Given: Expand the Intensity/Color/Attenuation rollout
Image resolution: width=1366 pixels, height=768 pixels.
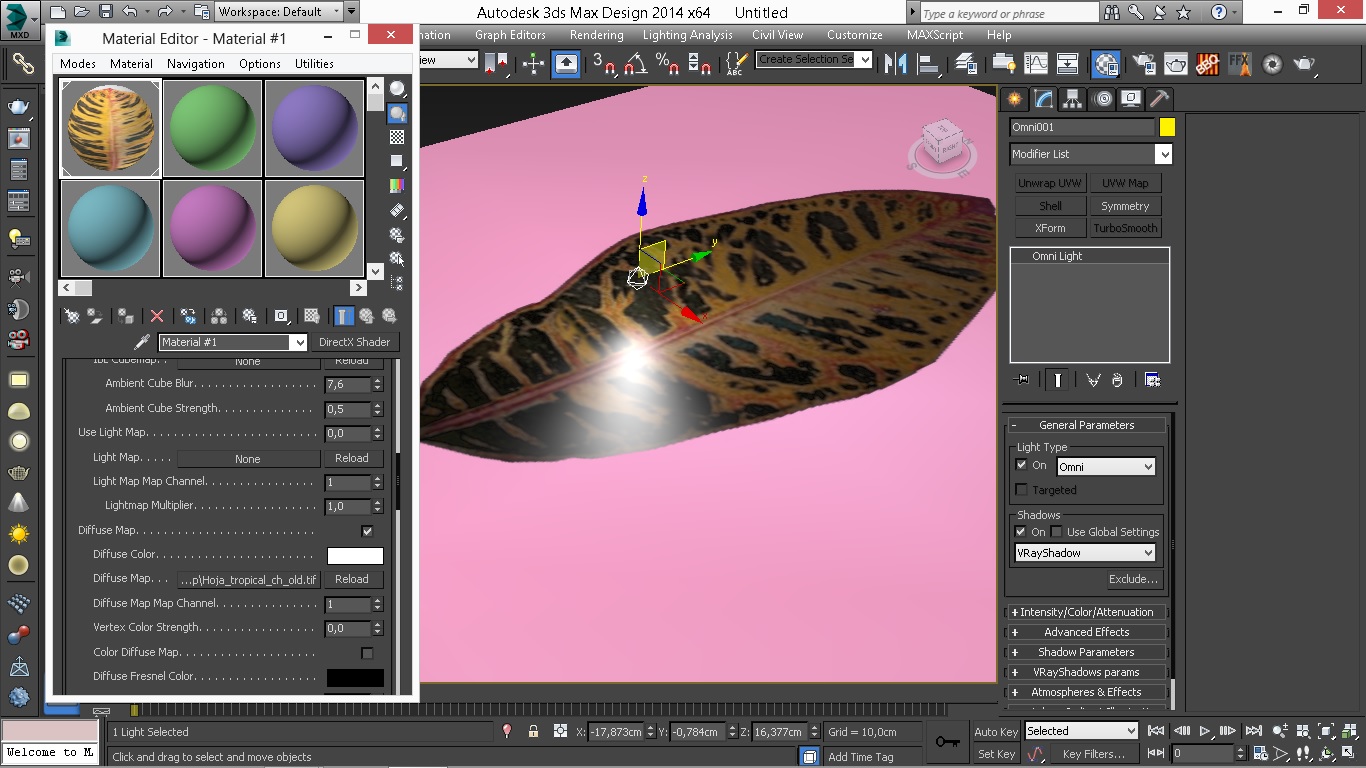Looking at the screenshot, I should click(1086, 612).
